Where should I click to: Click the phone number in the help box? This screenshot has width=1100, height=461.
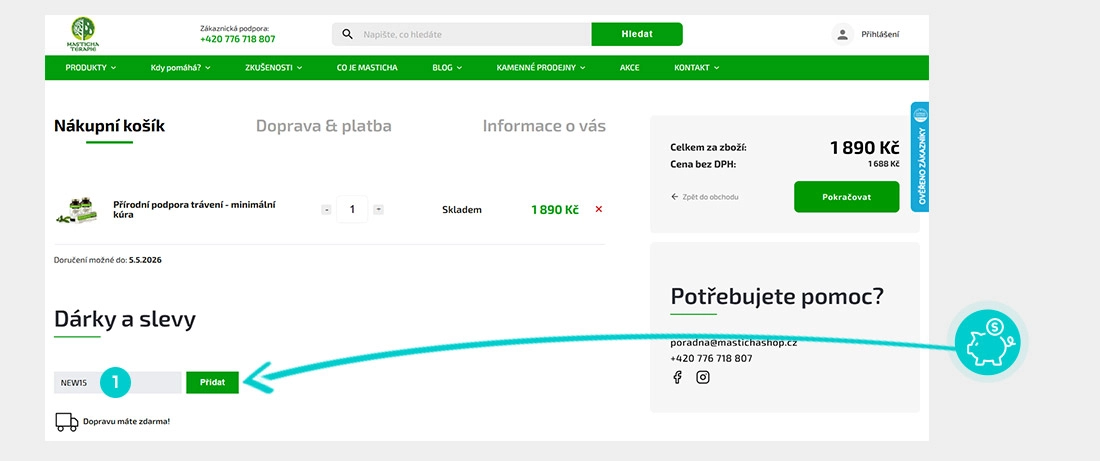tap(711, 359)
